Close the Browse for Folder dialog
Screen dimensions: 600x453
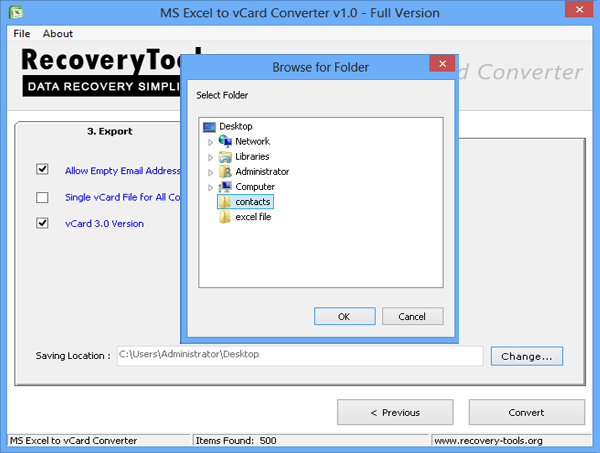[x=442, y=64]
